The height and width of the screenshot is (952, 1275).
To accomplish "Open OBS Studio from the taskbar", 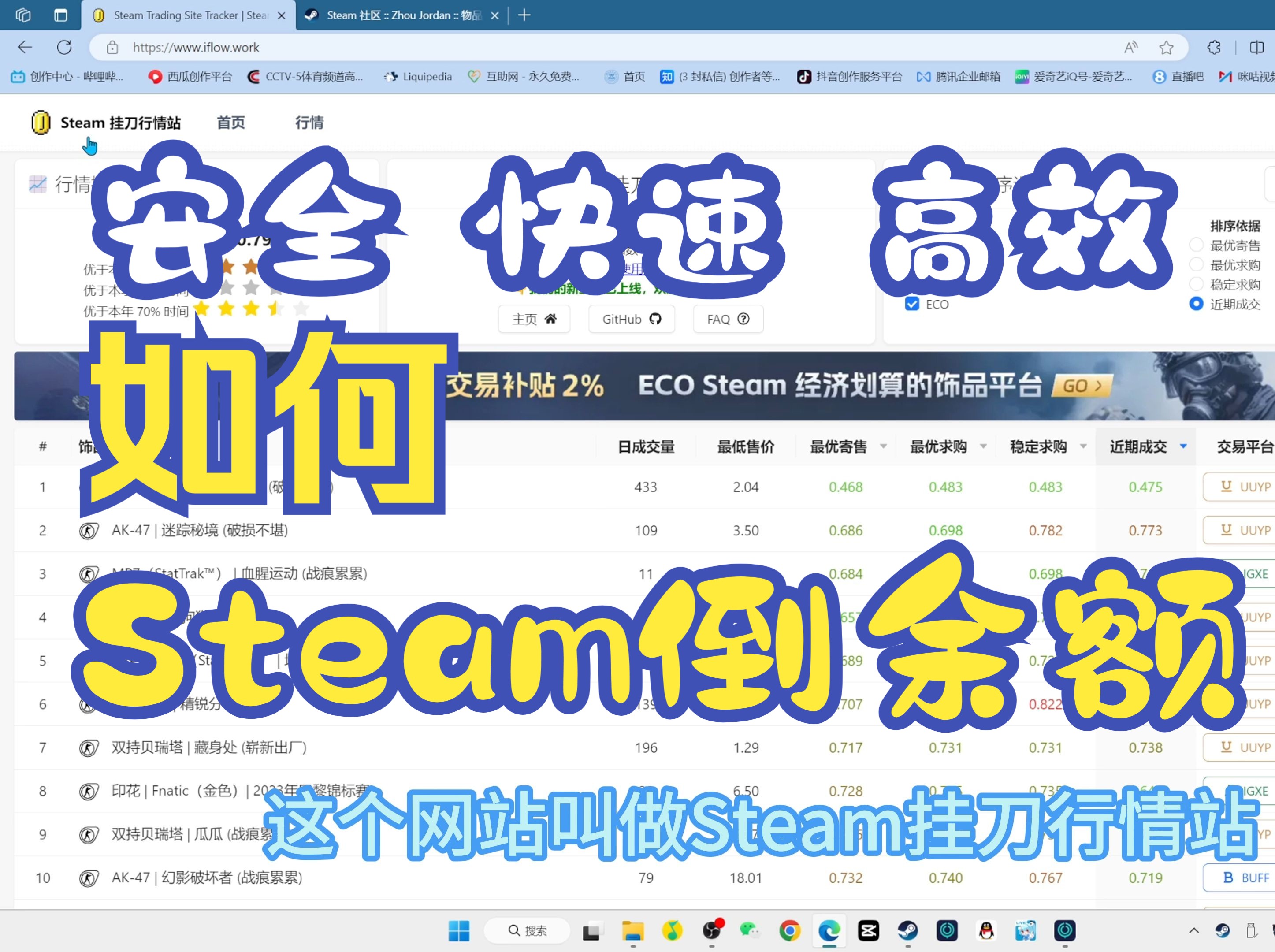I will (712, 931).
